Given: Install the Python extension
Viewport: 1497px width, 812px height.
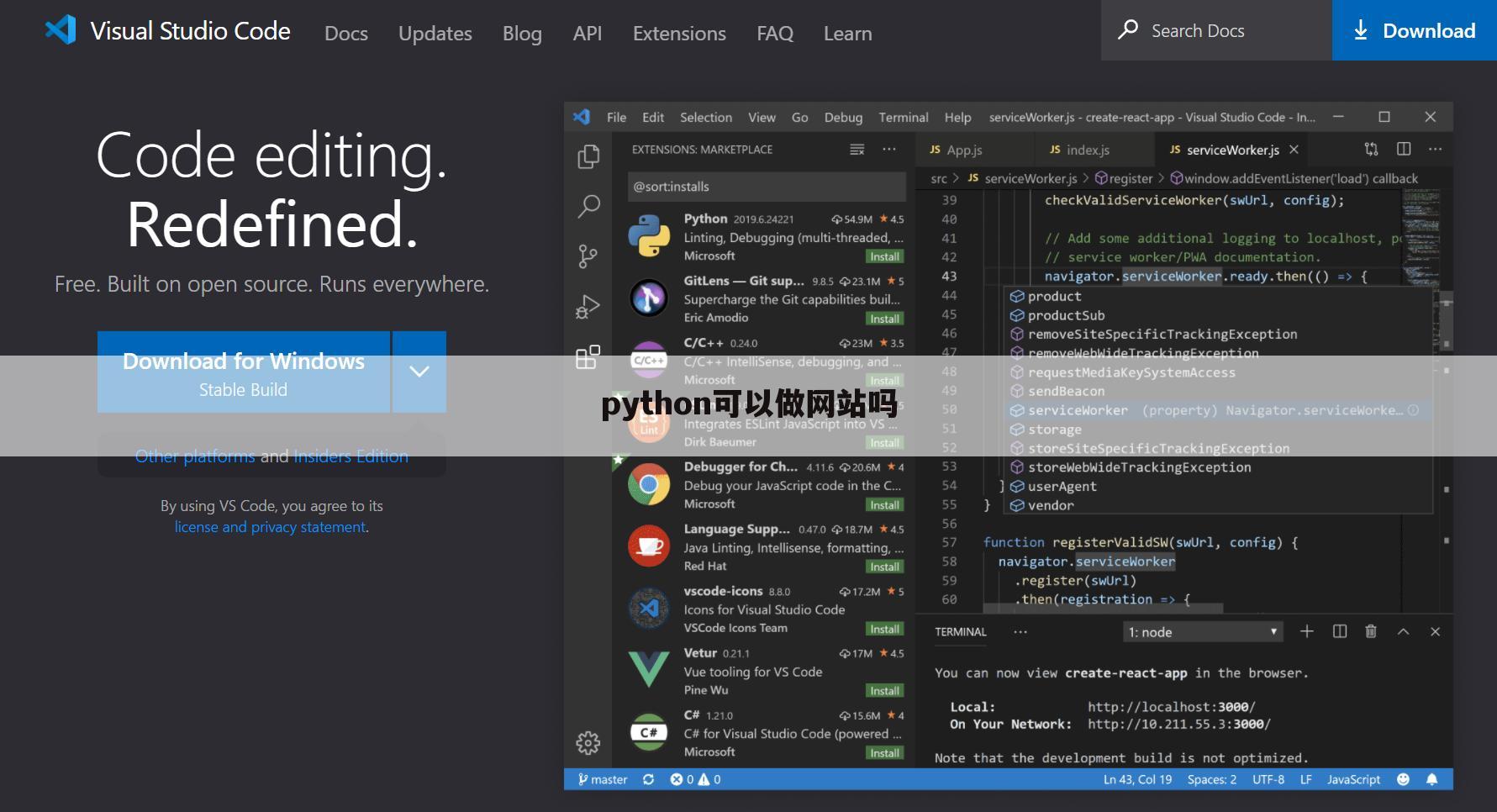Looking at the screenshot, I should click(883, 256).
